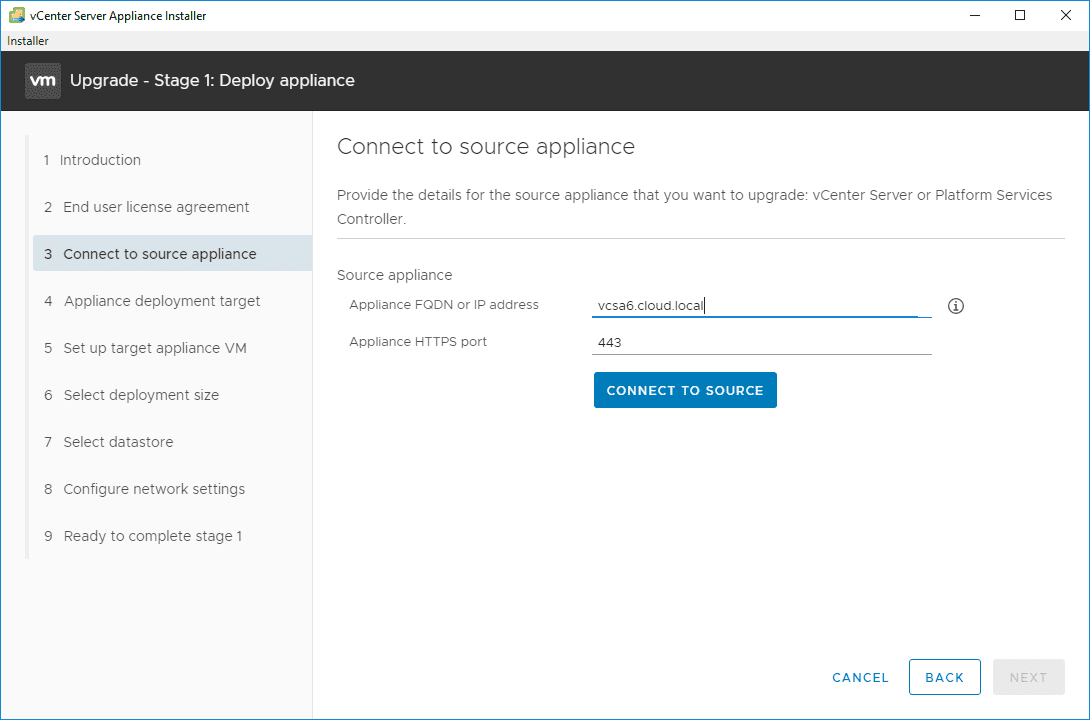This screenshot has width=1090, height=720.
Task: Click the Appliance HTTPS port field
Action: (x=761, y=342)
